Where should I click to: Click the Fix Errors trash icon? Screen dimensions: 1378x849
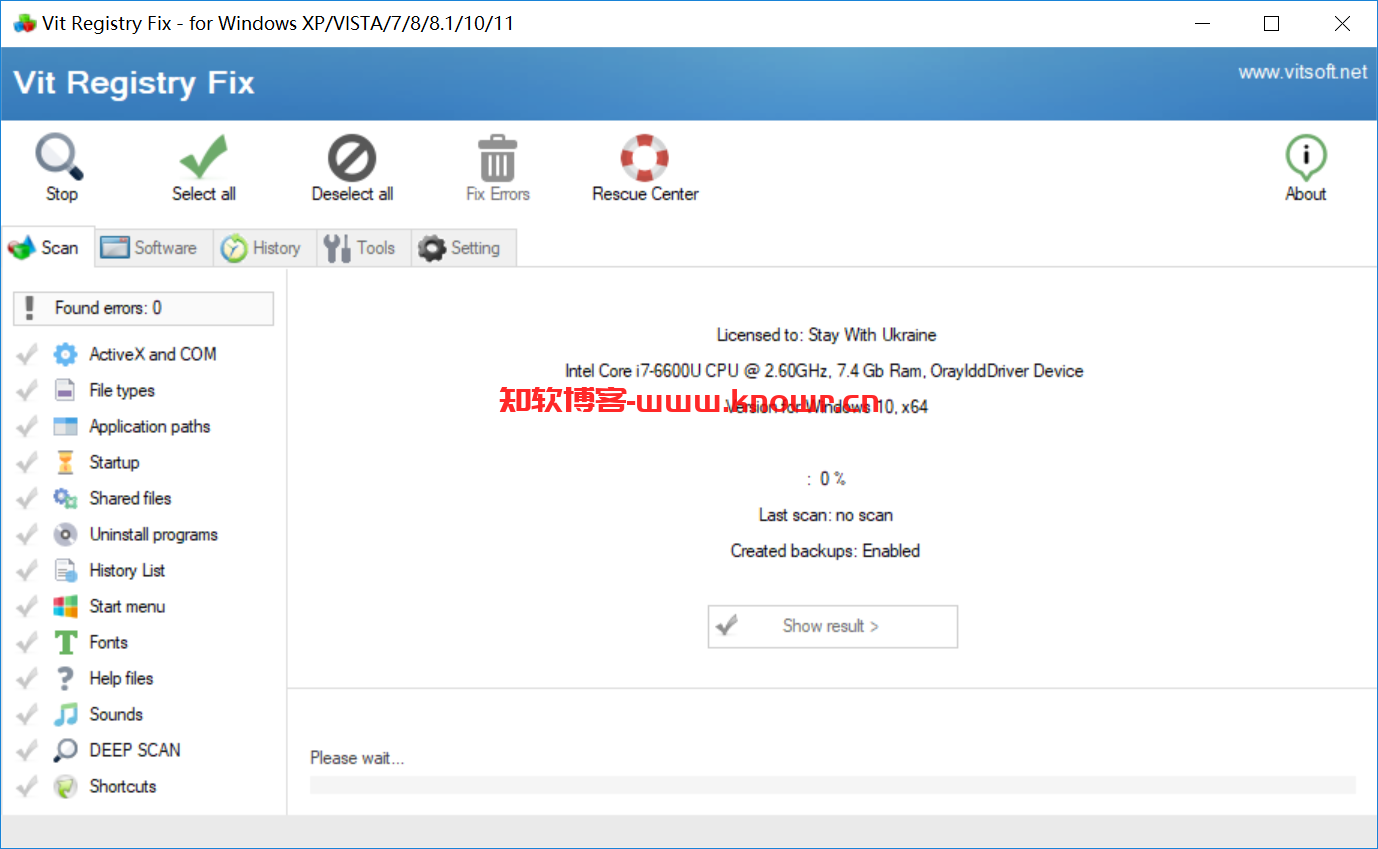coord(497,158)
